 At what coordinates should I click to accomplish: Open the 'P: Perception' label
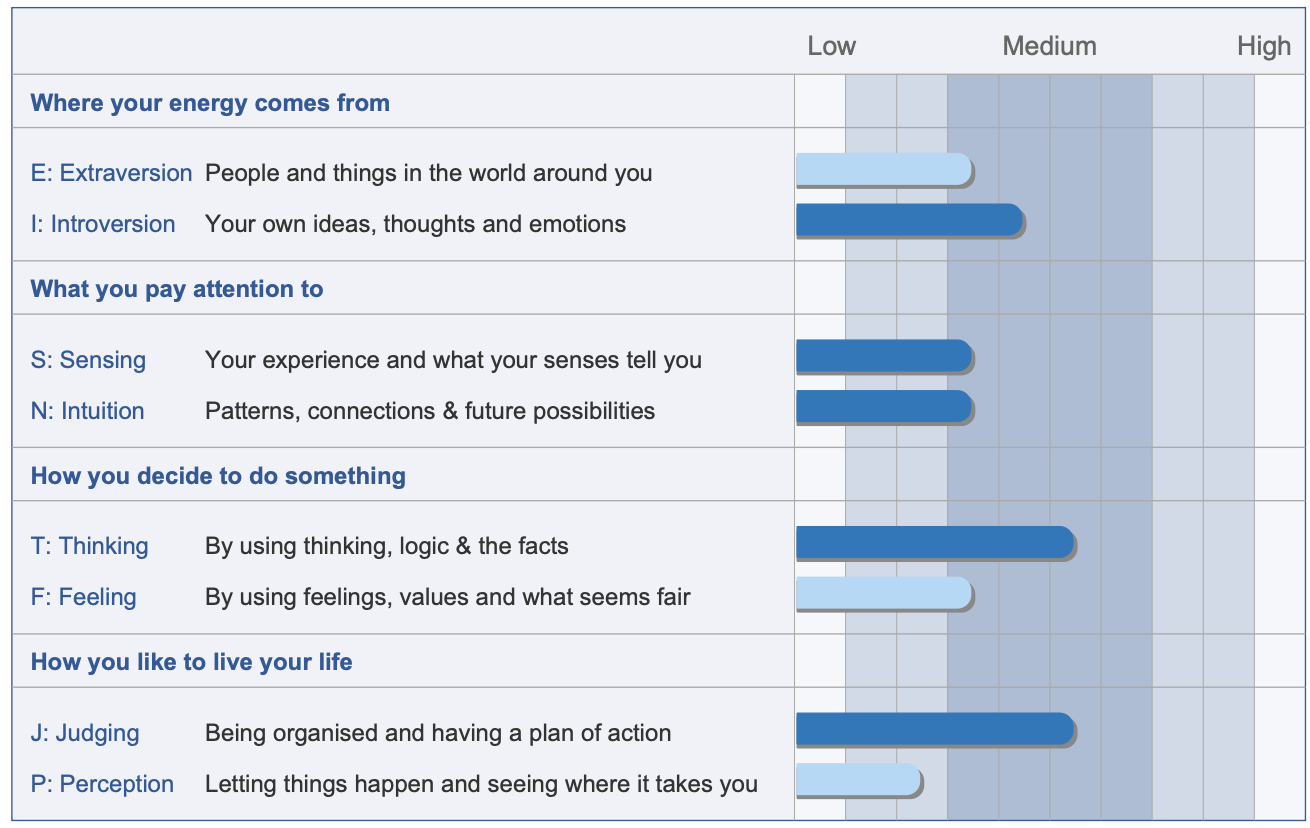(102, 784)
